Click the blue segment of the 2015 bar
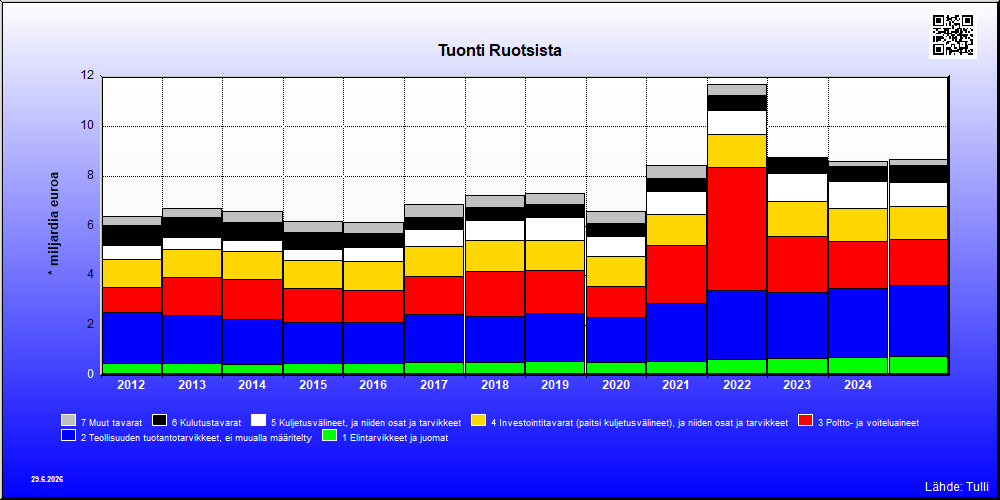This screenshot has height=500, width=1000. click(313, 343)
